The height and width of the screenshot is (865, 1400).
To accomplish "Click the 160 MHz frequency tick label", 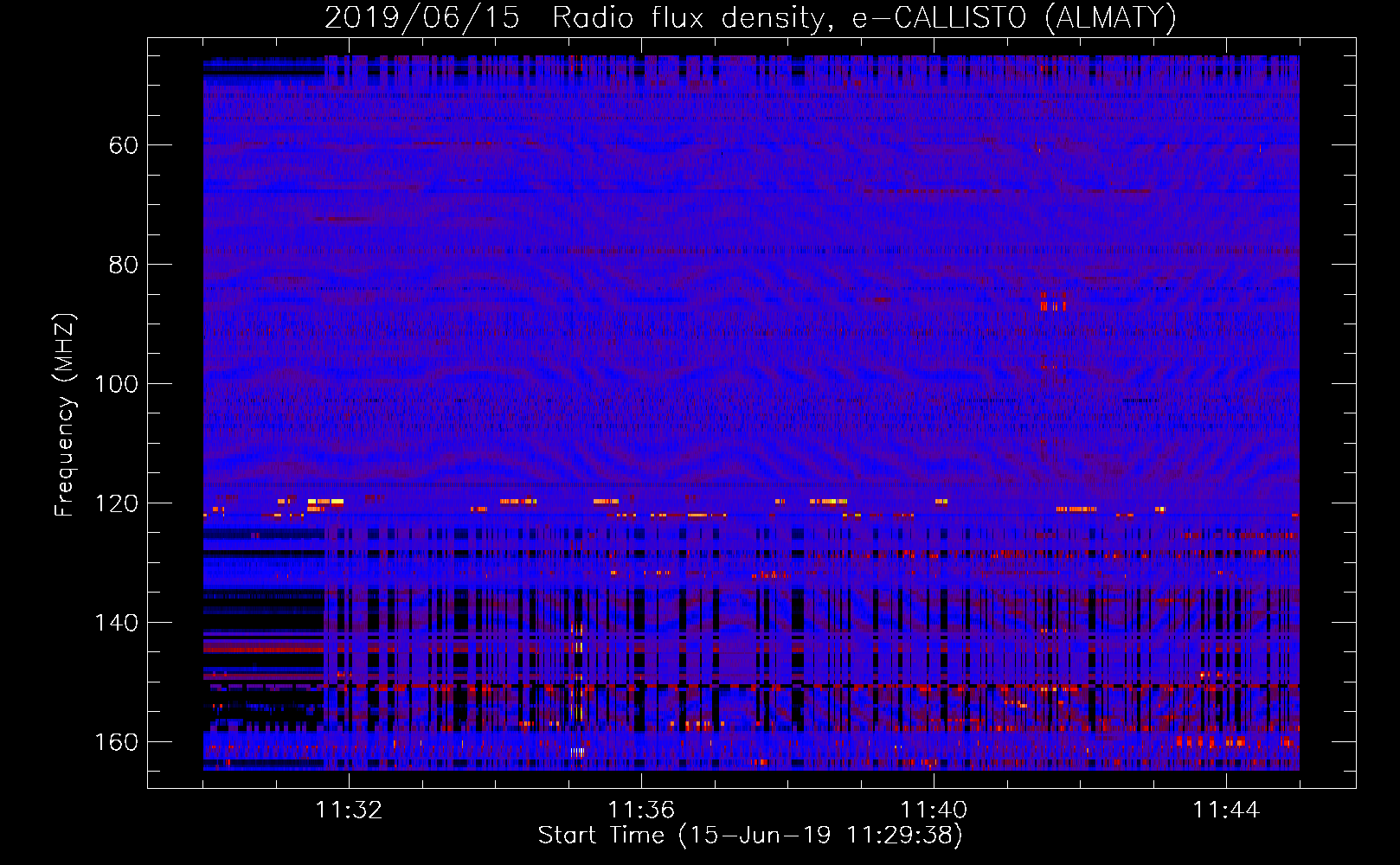I will pyautogui.click(x=116, y=742).
